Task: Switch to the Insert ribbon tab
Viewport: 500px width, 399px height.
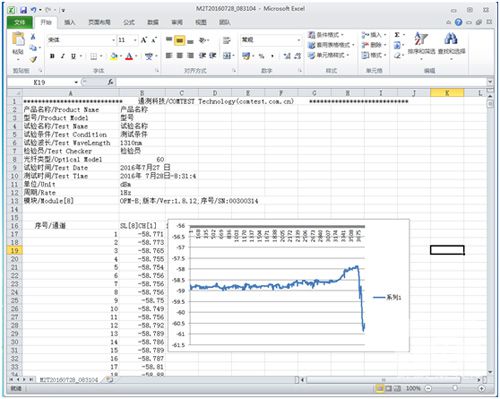Action: pos(69,22)
